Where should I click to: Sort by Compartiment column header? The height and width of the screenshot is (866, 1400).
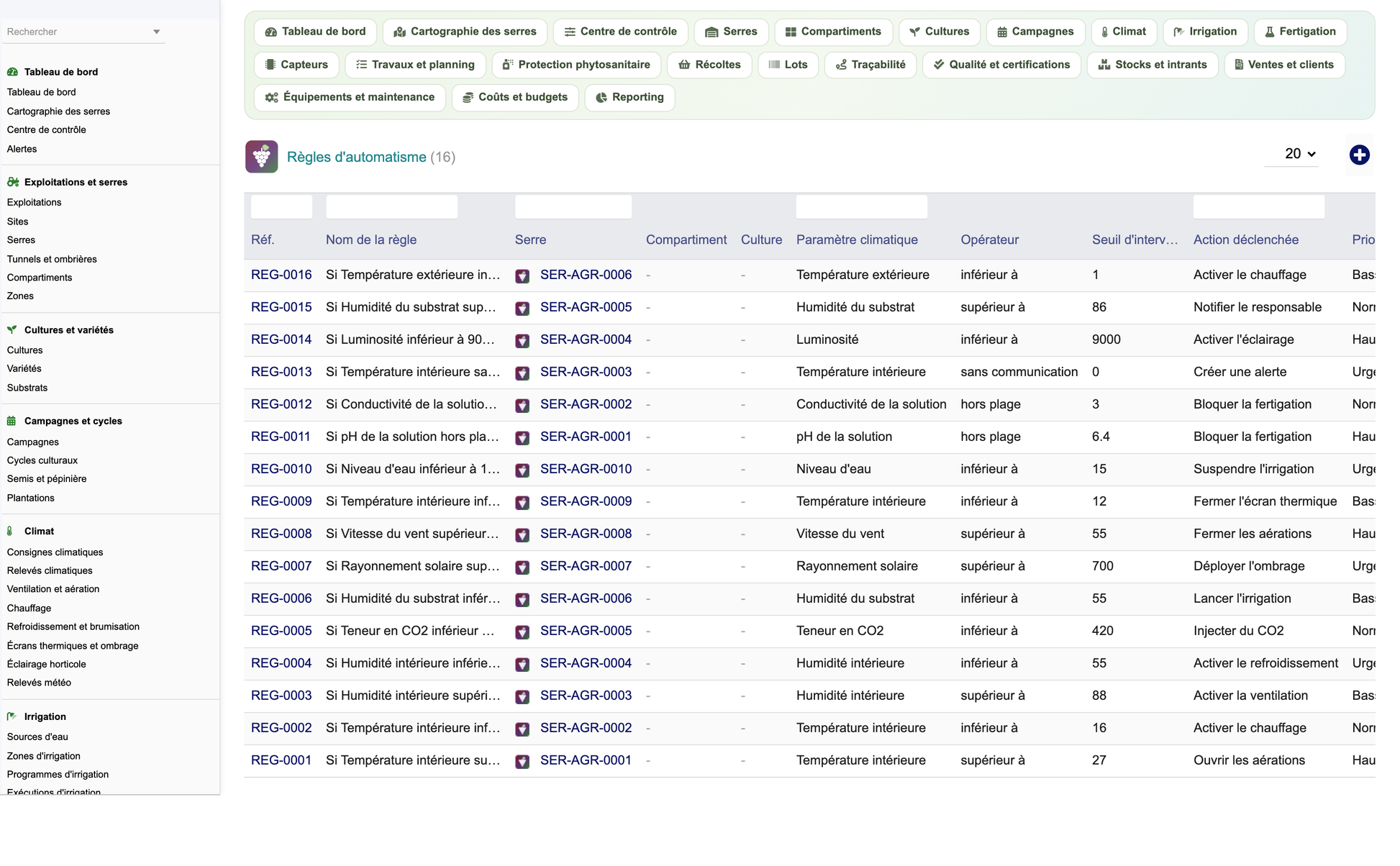(x=686, y=240)
